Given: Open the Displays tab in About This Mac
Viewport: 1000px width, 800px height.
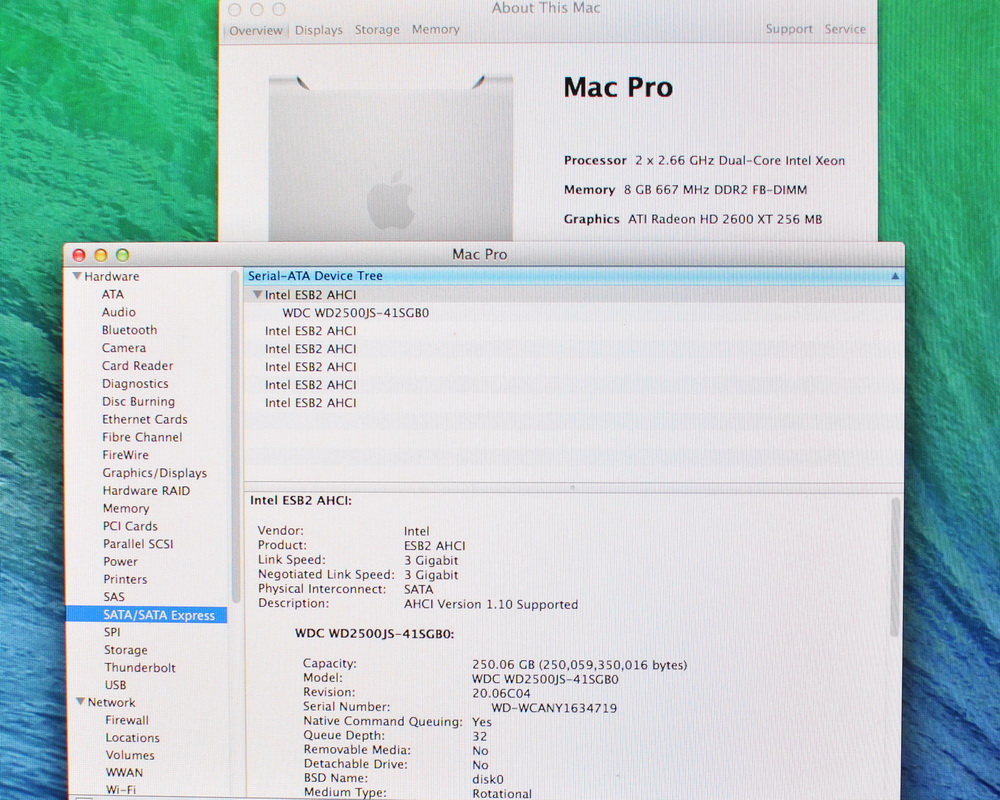Looking at the screenshot, I should pyautogui.click(x=318, y=30).
